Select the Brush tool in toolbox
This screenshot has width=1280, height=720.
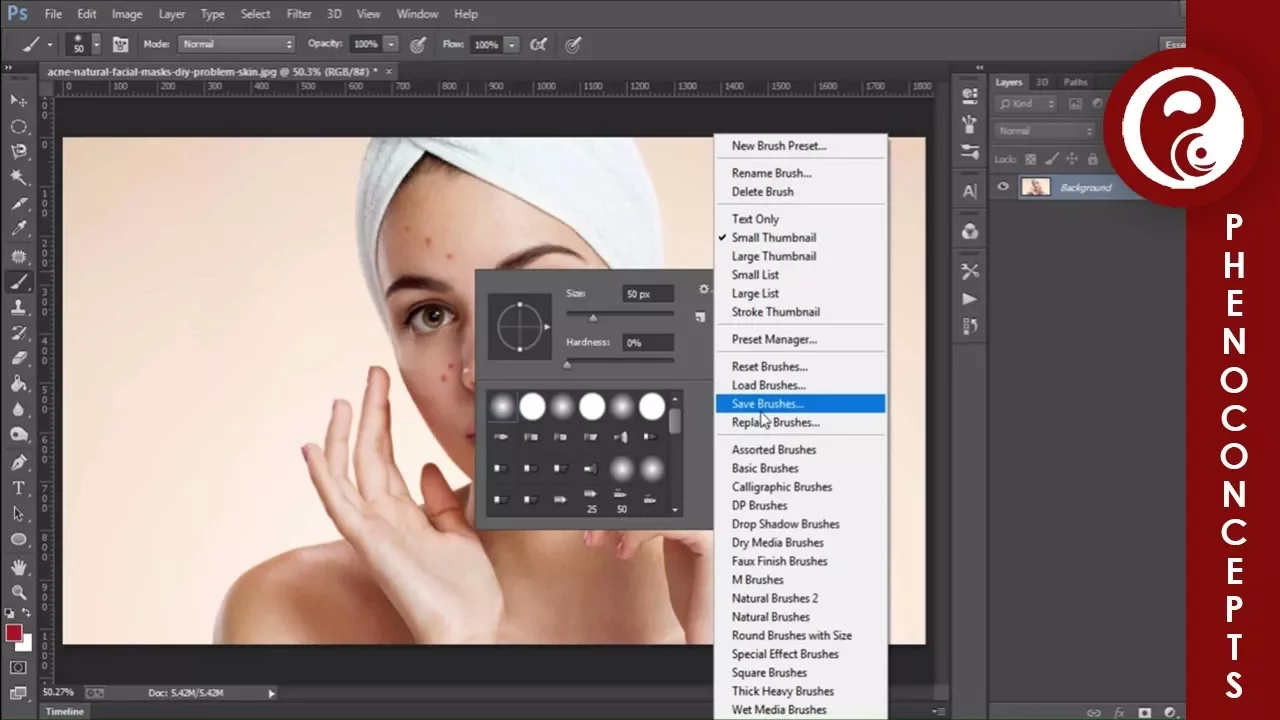coord(18,282)
